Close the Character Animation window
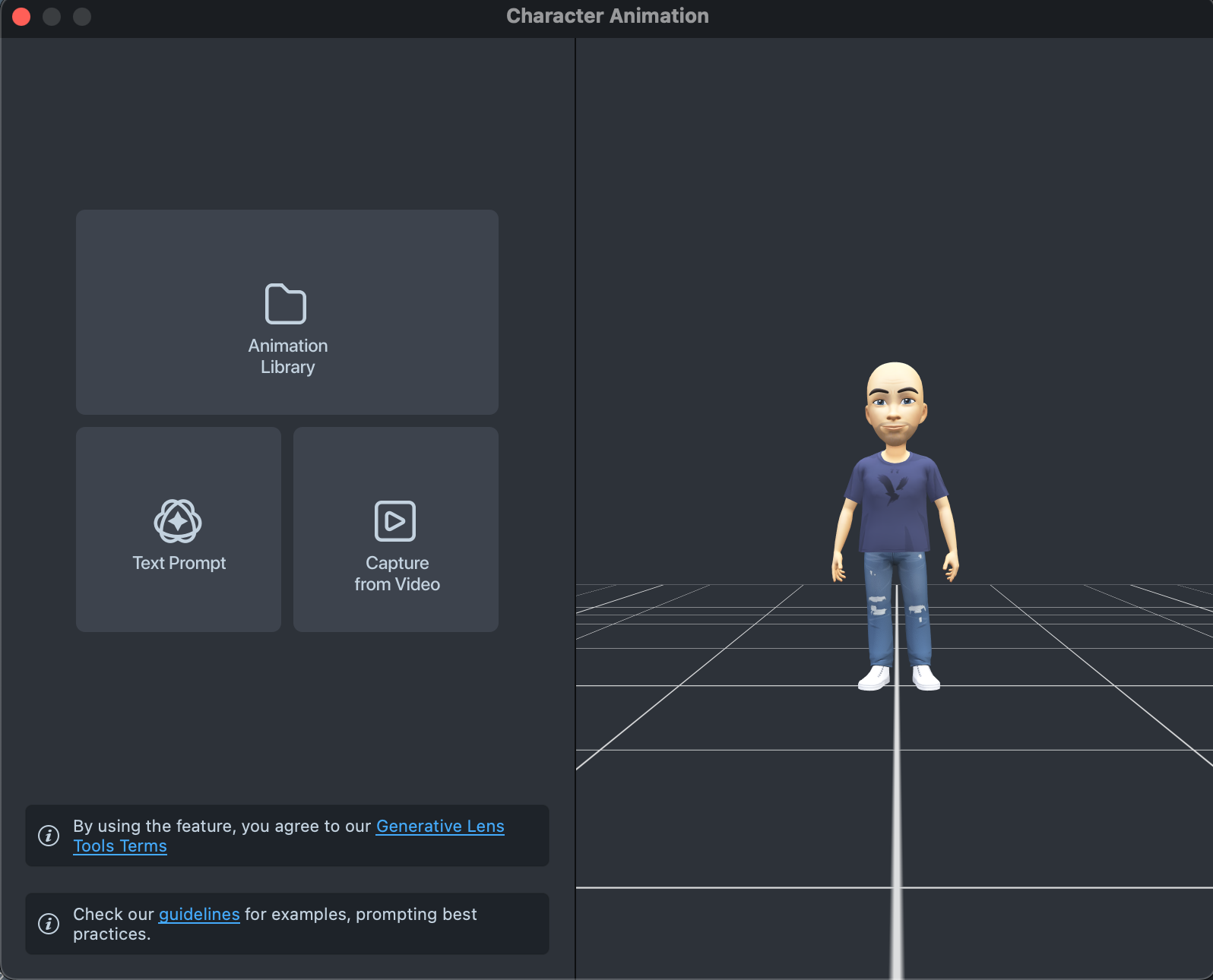 (x=21, y=17)
